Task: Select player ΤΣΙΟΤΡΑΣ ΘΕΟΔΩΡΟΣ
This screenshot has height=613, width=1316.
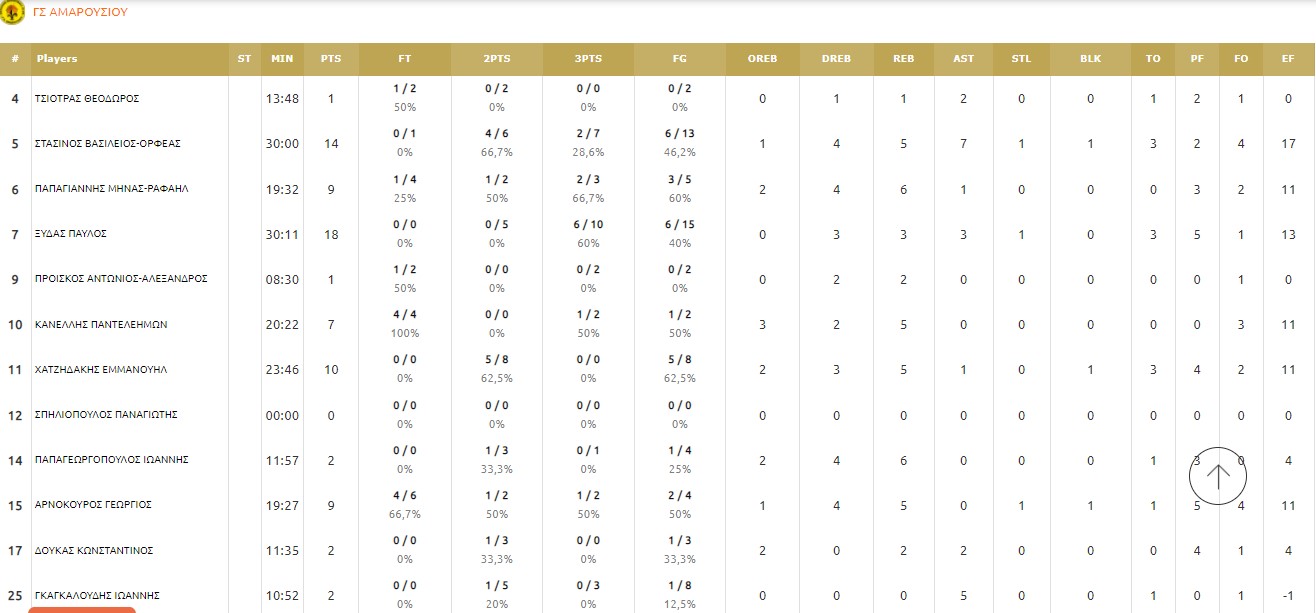Action: coord(87,99)
